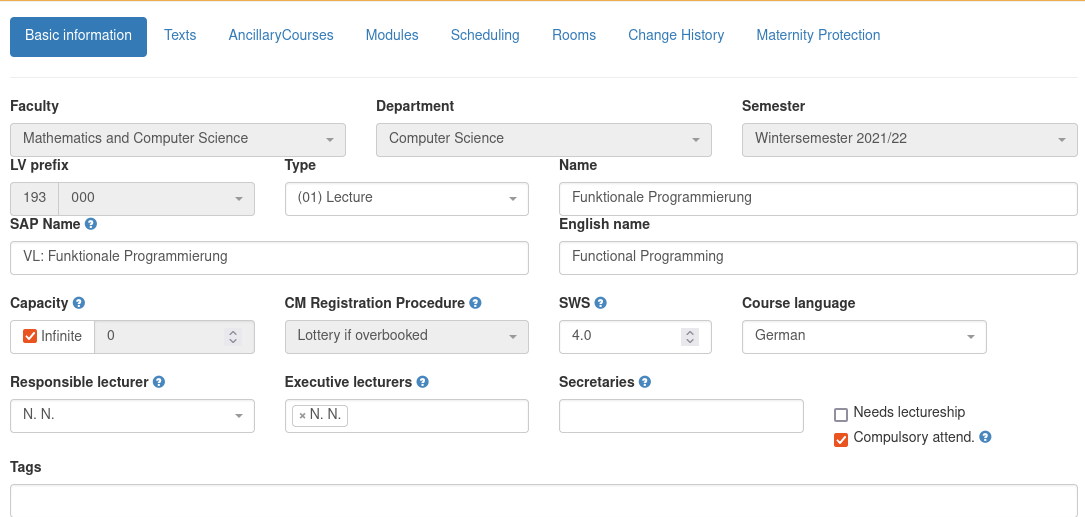Click Executive lecturers help icon
Screen dimensions: 1085x517
pos(423,382)
